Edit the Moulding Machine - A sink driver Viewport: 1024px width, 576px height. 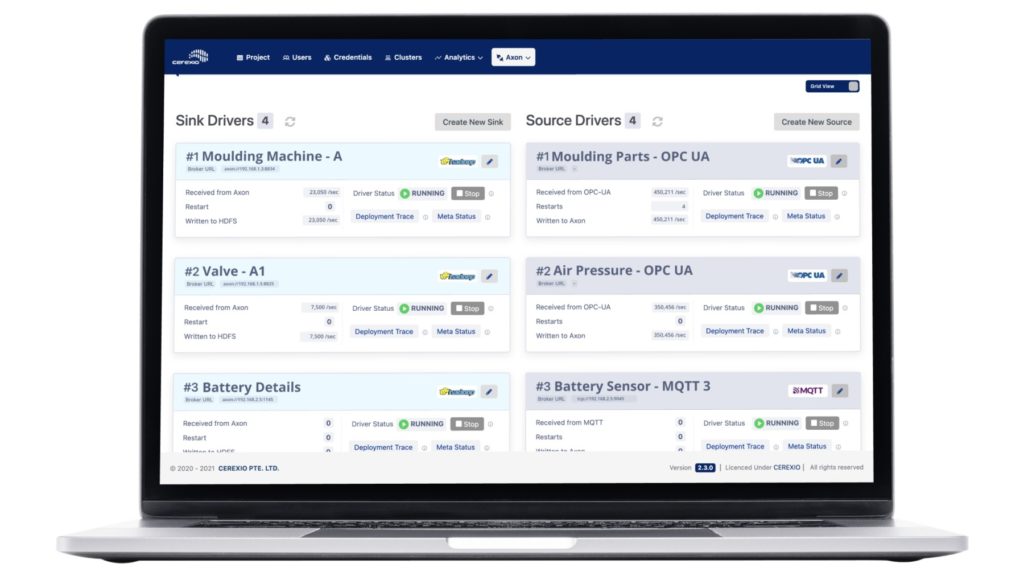(x=490, y=161)
